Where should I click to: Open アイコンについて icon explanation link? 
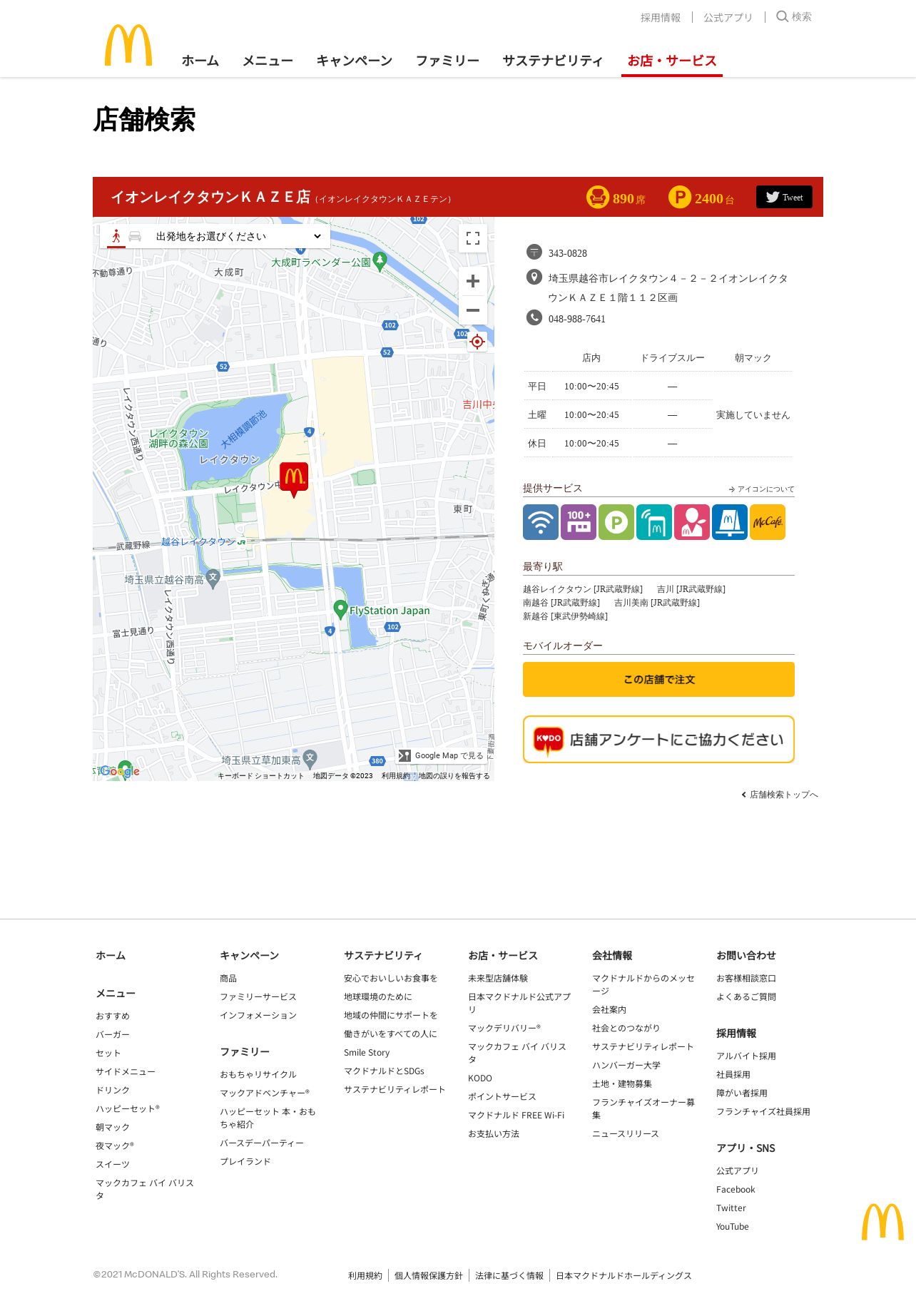(x=762, y=489)
